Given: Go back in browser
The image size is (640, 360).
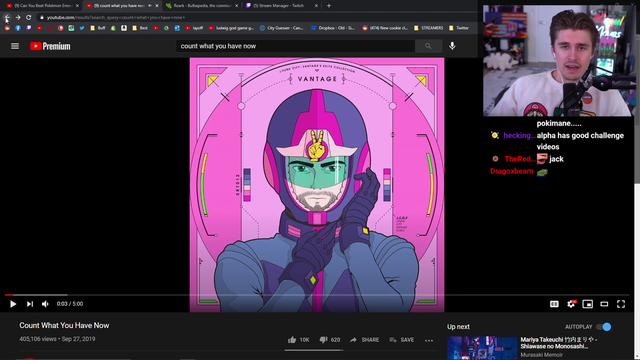Looking at the screenshot, I should (7, 17).
